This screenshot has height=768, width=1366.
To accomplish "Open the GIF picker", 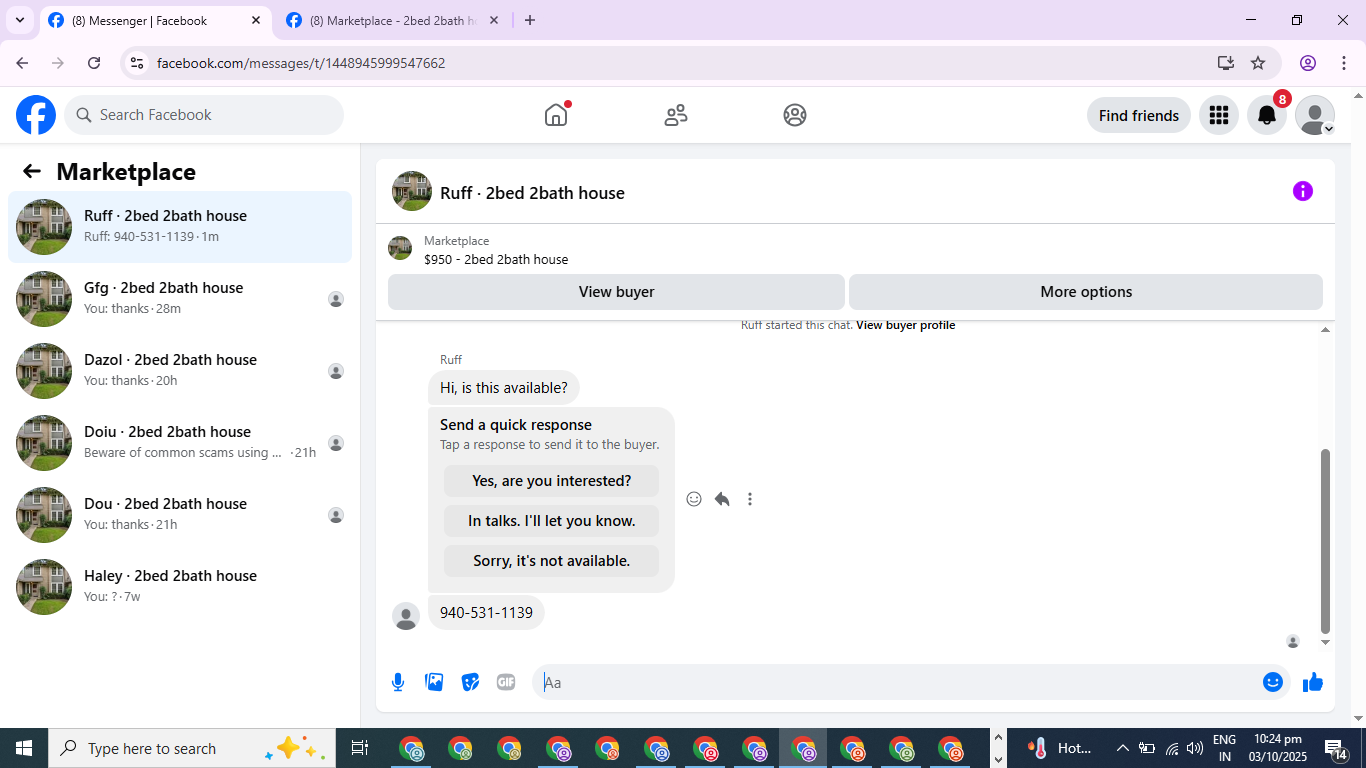I will pyautogui.click(x=506, y=682).
